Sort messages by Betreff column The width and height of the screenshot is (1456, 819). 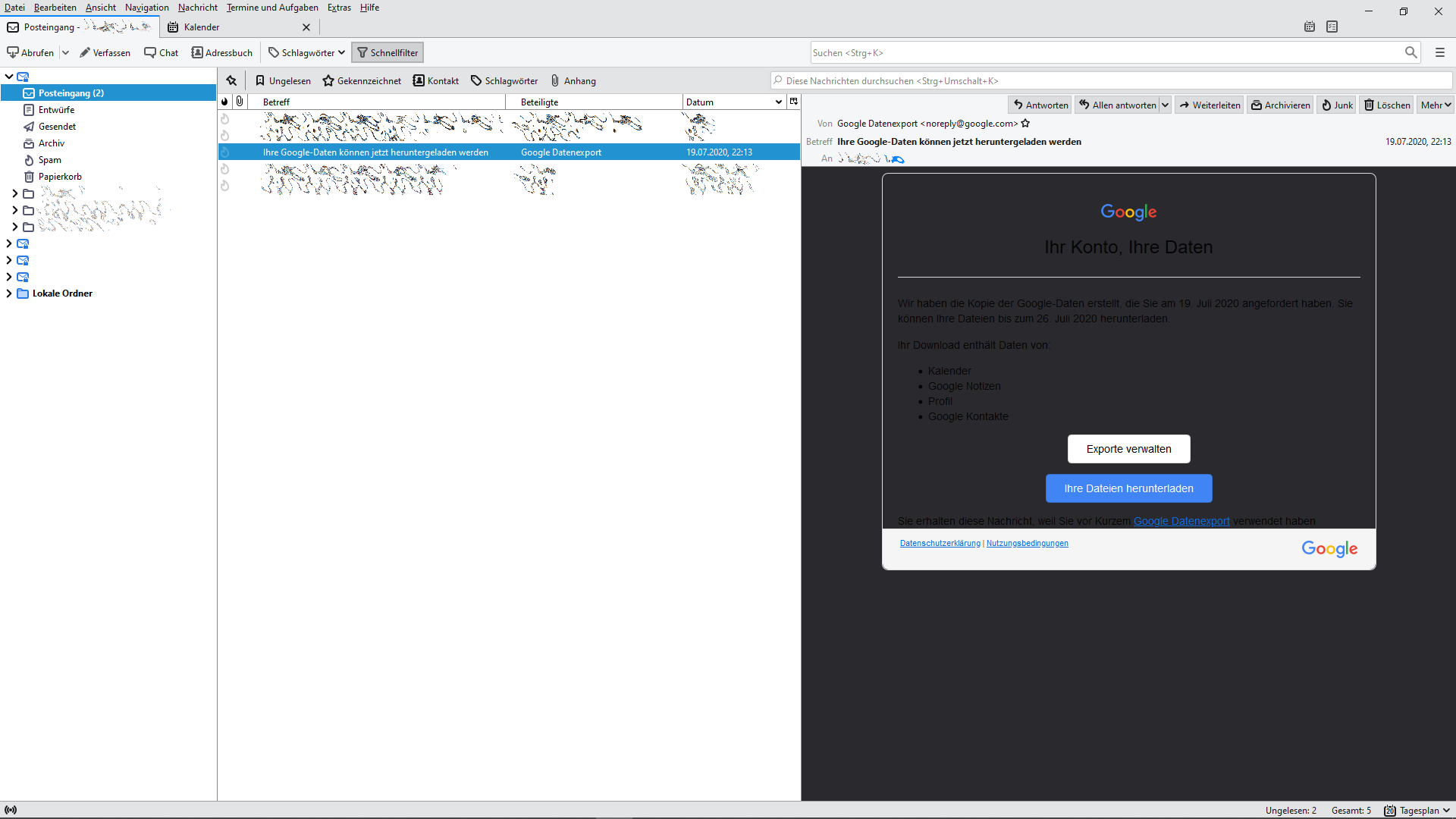376,102
